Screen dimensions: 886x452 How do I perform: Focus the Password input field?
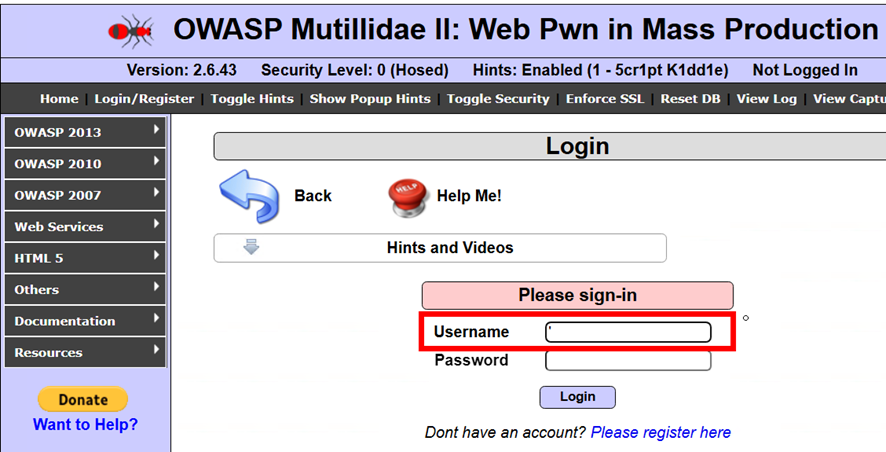(x=628, y=360)
